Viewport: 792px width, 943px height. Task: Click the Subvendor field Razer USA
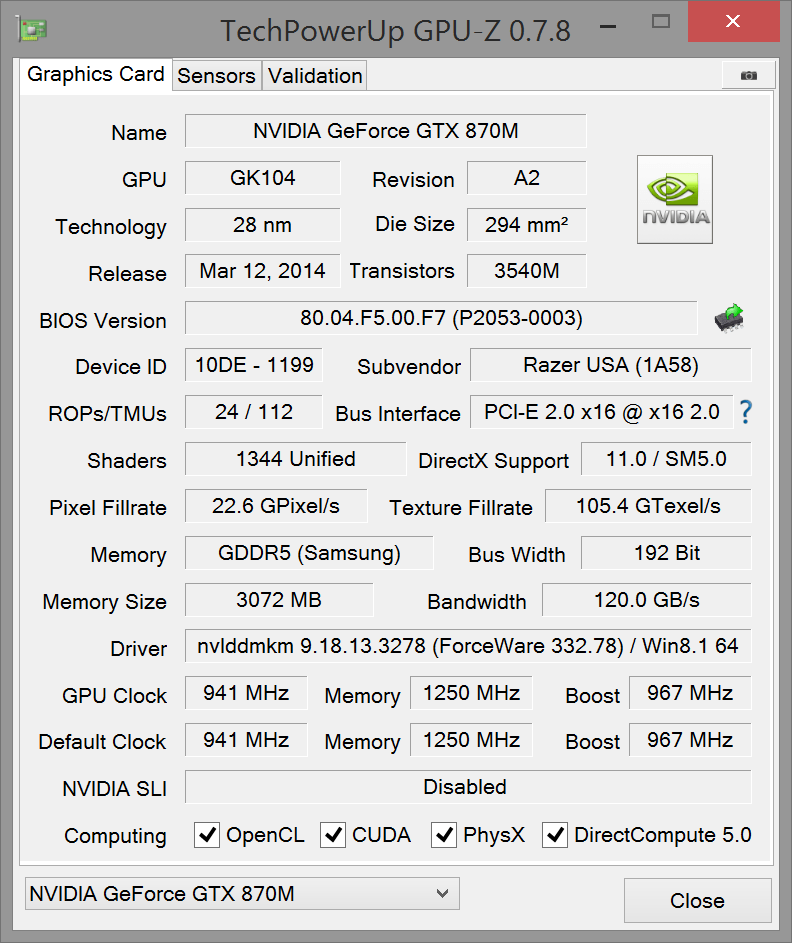(611, 365)
